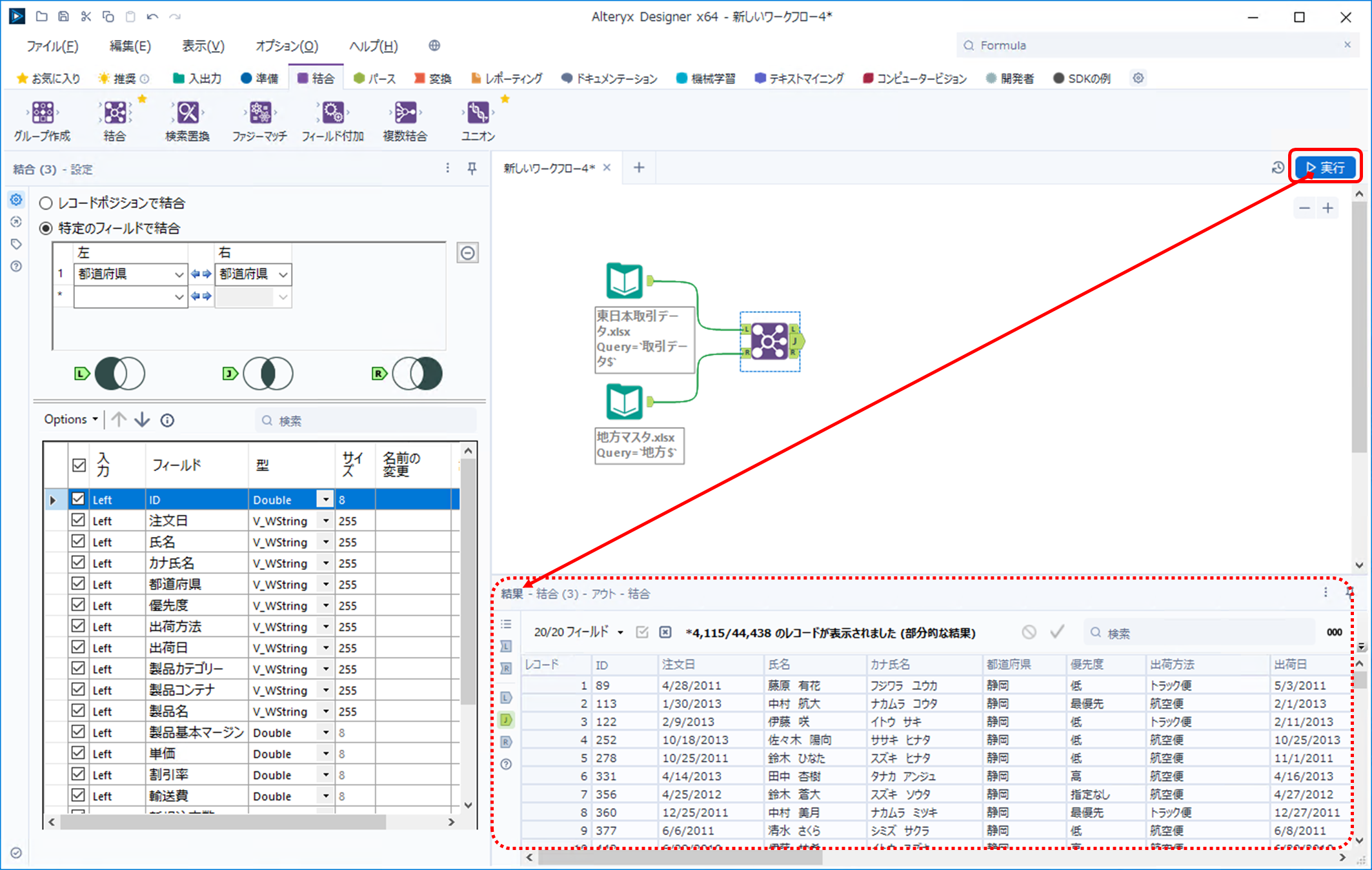Select the フィールド付加 (Append Fields) tool icon
This screenshot has width=1372, height=870.
coord(333,114)
